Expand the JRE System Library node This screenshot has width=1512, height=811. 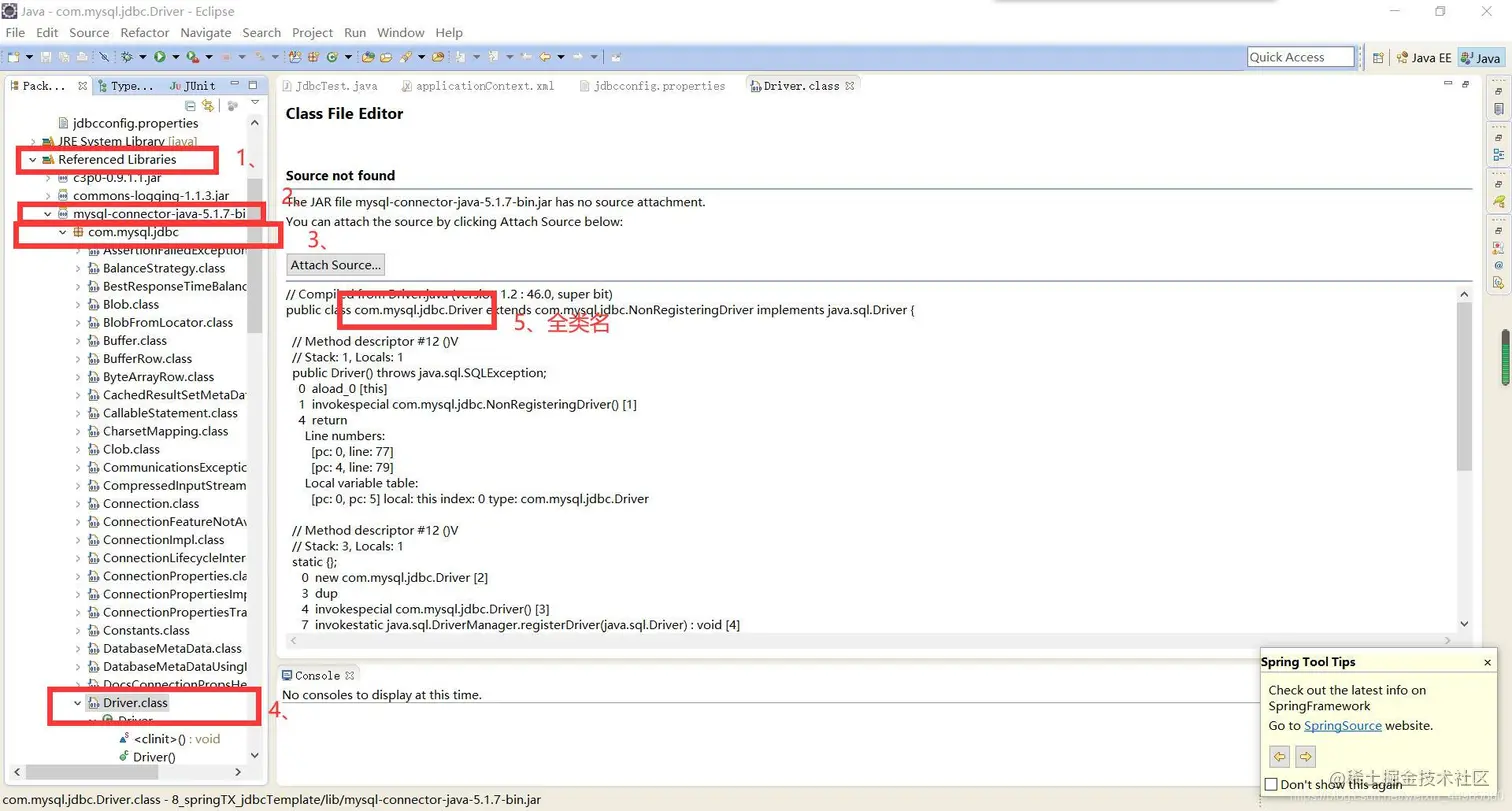(32, 142)
